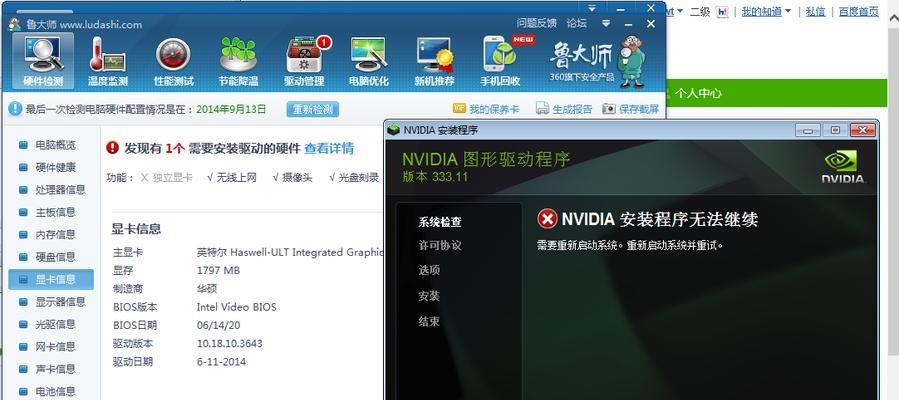Click the 鲁大师 mascot logo
This screenshot has width=899, height=400.
(x=631, y=61)
